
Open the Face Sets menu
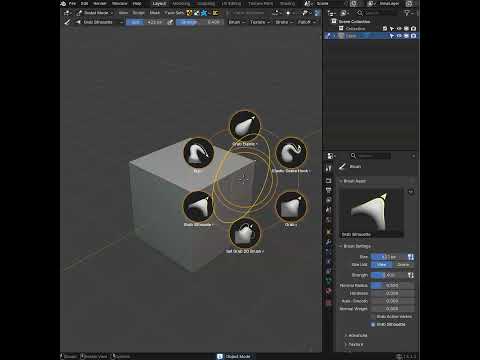[x=174, y=13]
